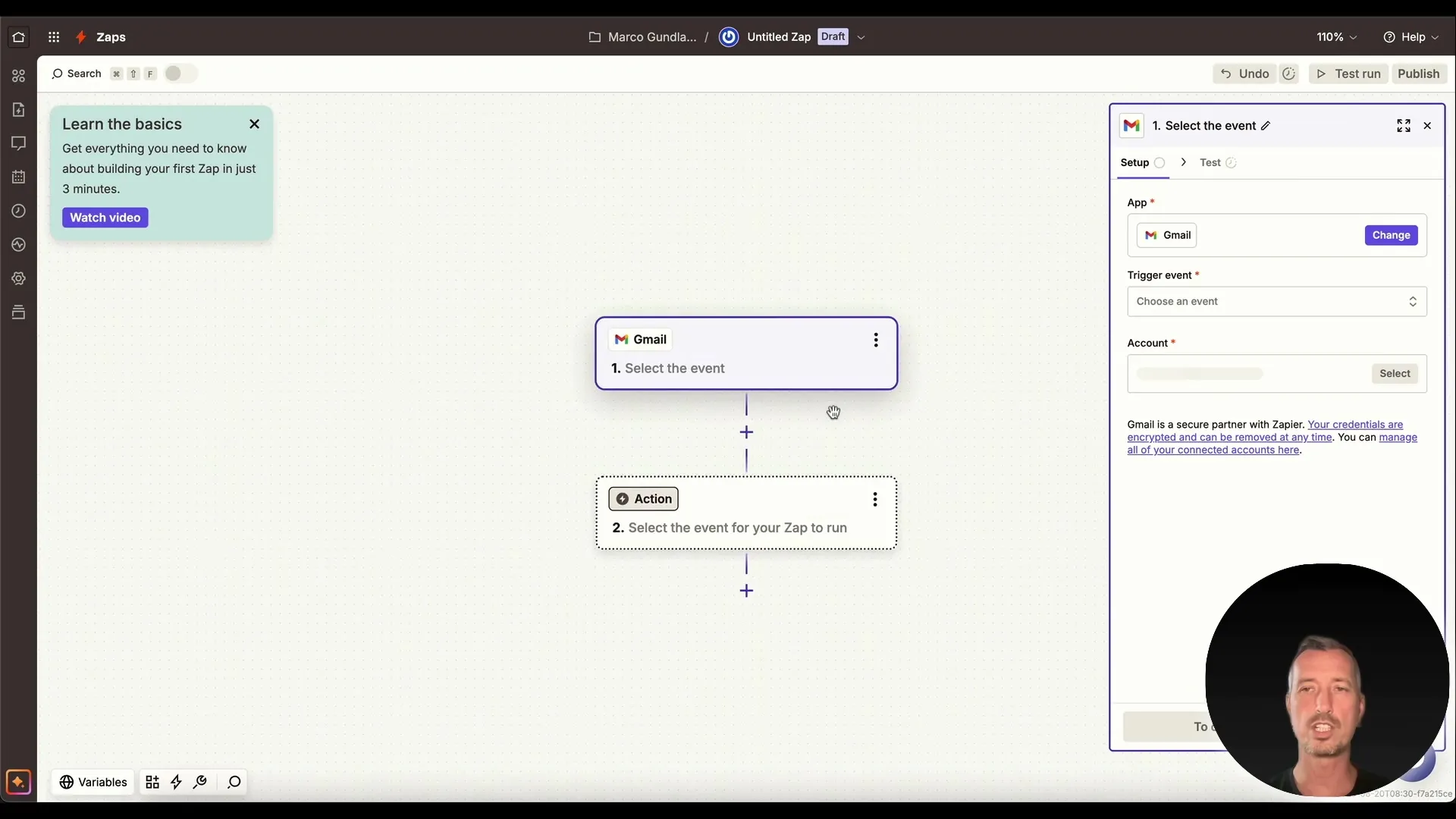Open the settings gear in the left sidebar
This screenshot has width=1456, height=819.
point(17,278)
